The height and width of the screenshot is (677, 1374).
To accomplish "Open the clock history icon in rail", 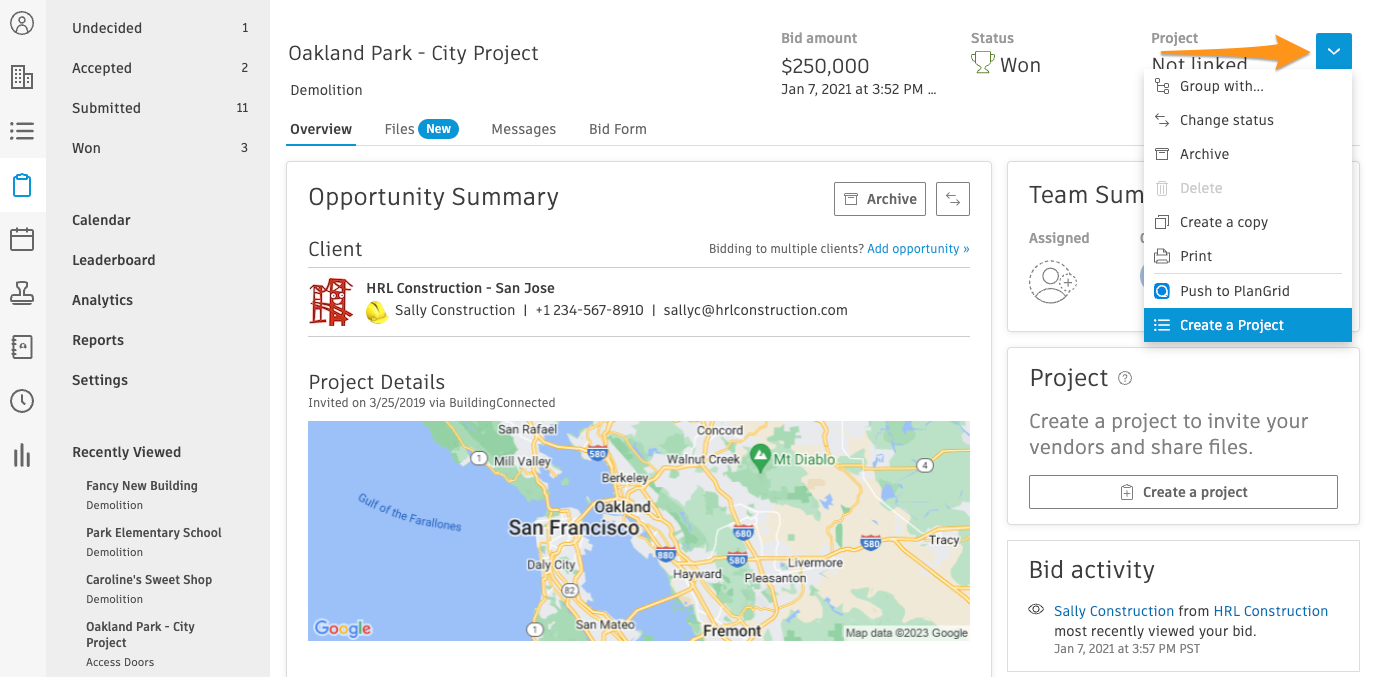I will (22, 401).
